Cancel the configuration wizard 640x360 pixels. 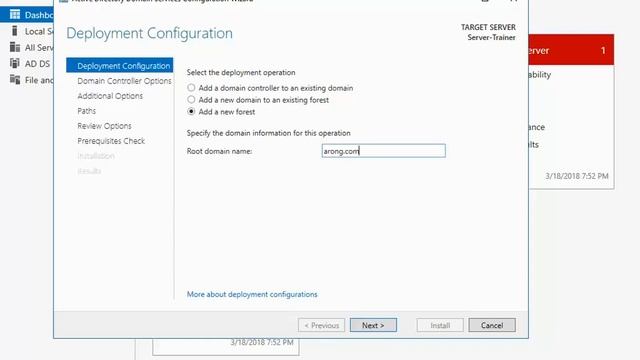[492, 325]
